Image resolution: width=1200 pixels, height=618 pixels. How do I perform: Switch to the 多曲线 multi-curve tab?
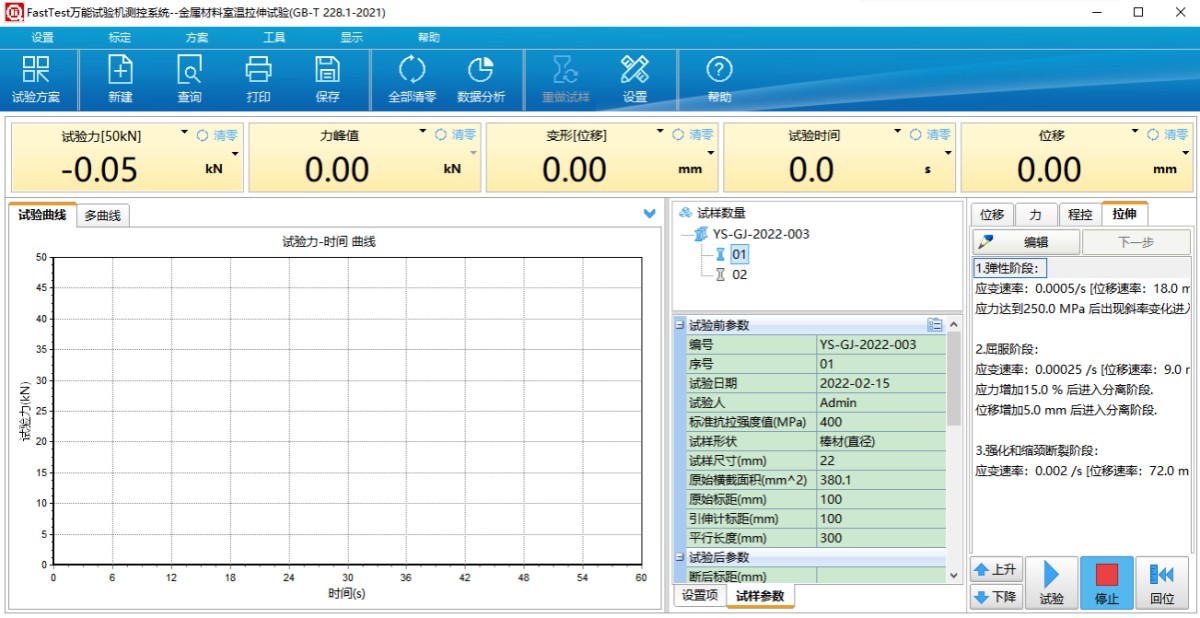(x=102, y=215)
